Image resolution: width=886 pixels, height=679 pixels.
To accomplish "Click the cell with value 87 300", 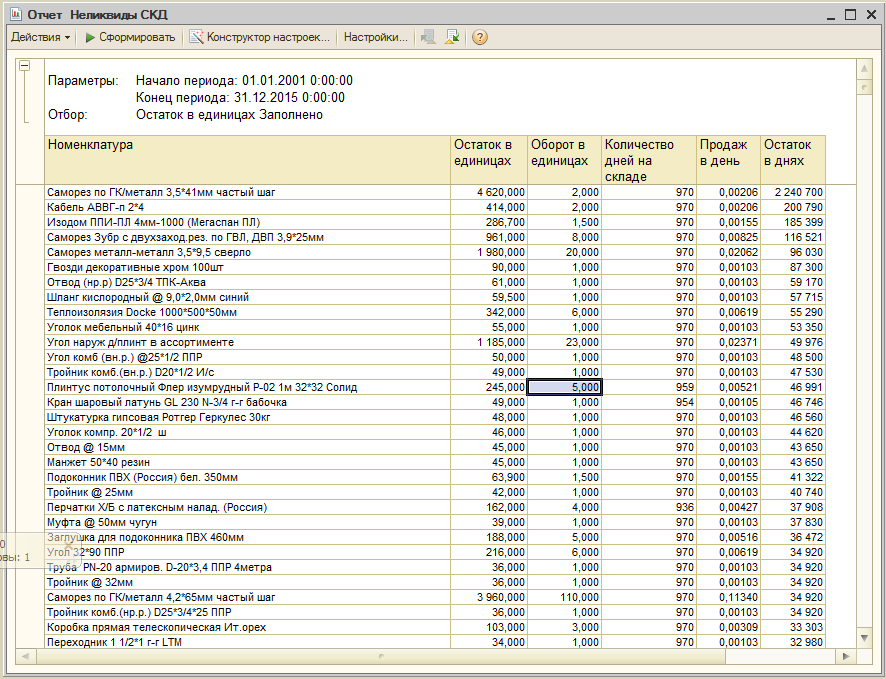I will 793,267.
